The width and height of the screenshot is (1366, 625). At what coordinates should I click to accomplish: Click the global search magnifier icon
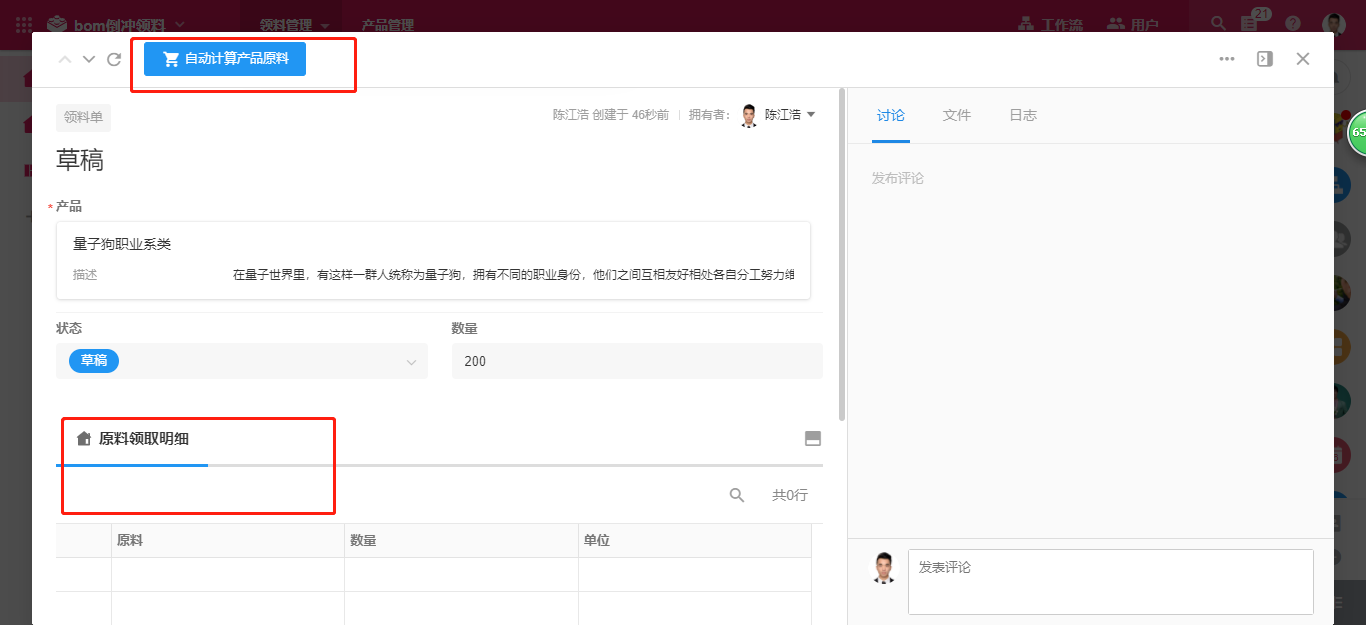pyautogui.click(x=1218, y=24)
